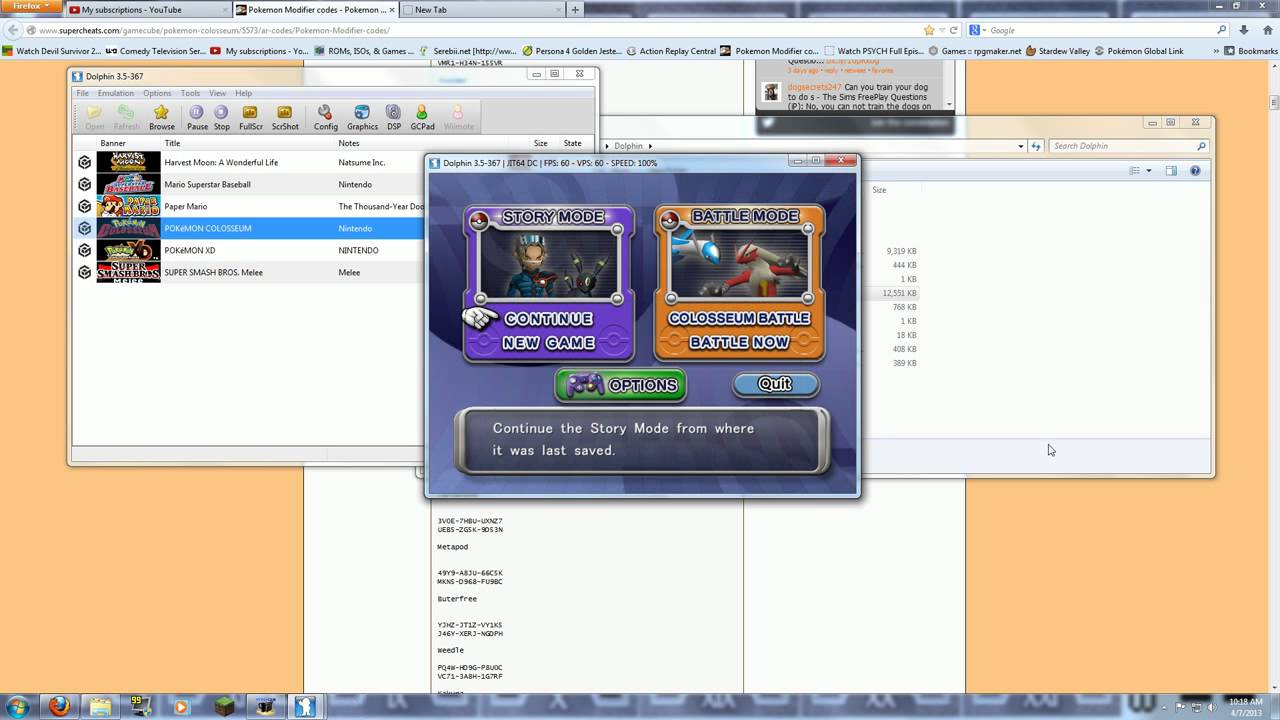1280x720 pixels.
Task: Toggle the Explorer preview pane icon
Action: 1171,171
